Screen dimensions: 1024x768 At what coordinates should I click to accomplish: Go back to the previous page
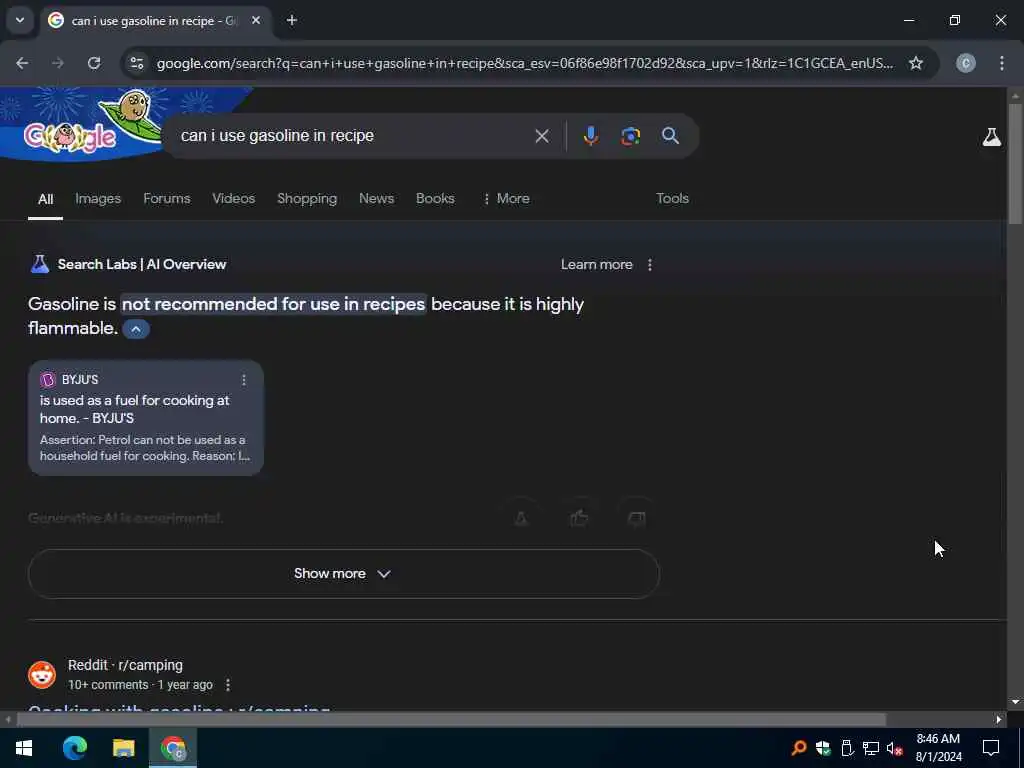point(22,63)
